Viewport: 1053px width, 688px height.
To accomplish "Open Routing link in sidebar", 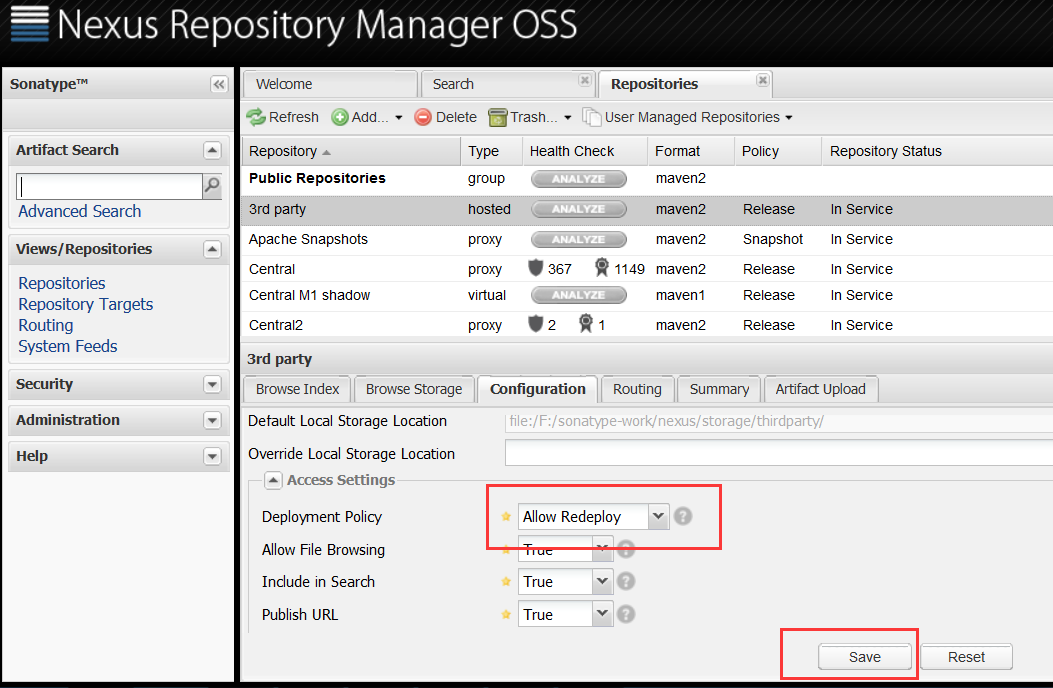I will (x=46, y=325).
